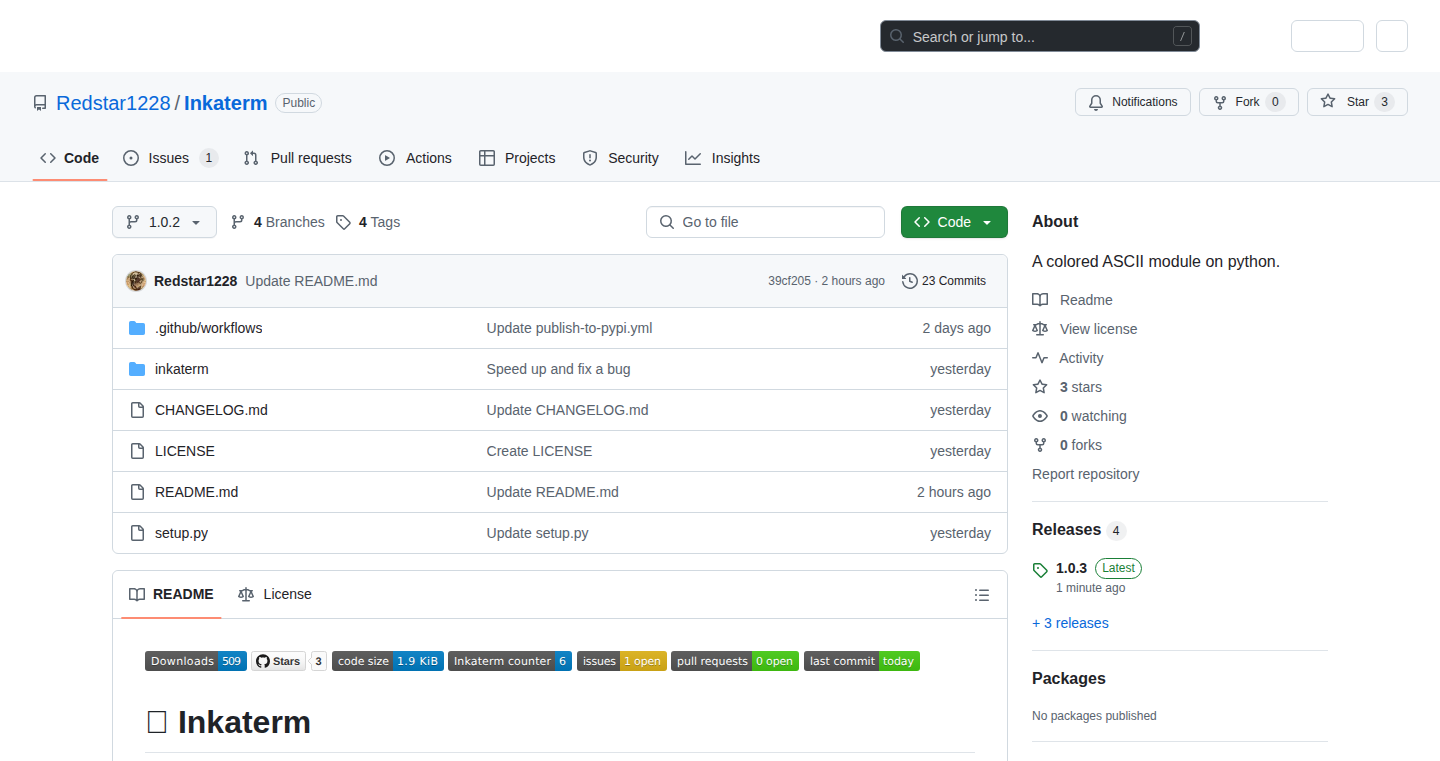Click the Inkaterm counter badge
This screenshot has height=761, width=1440.
[510, 661]
